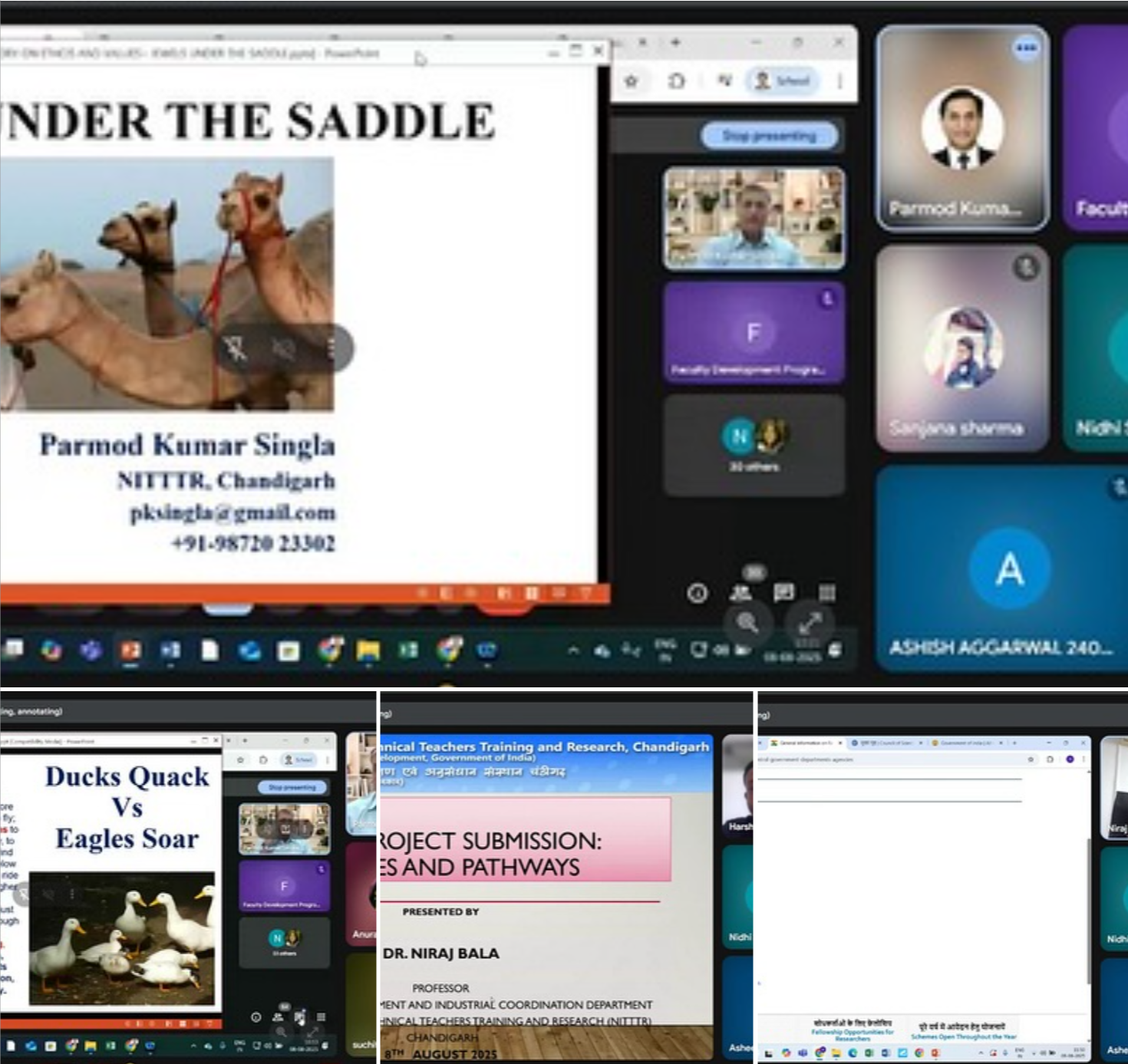Zoom the presentation with magnifier icon
This screenshot has width=1128, height=1064.
(747, 622)
